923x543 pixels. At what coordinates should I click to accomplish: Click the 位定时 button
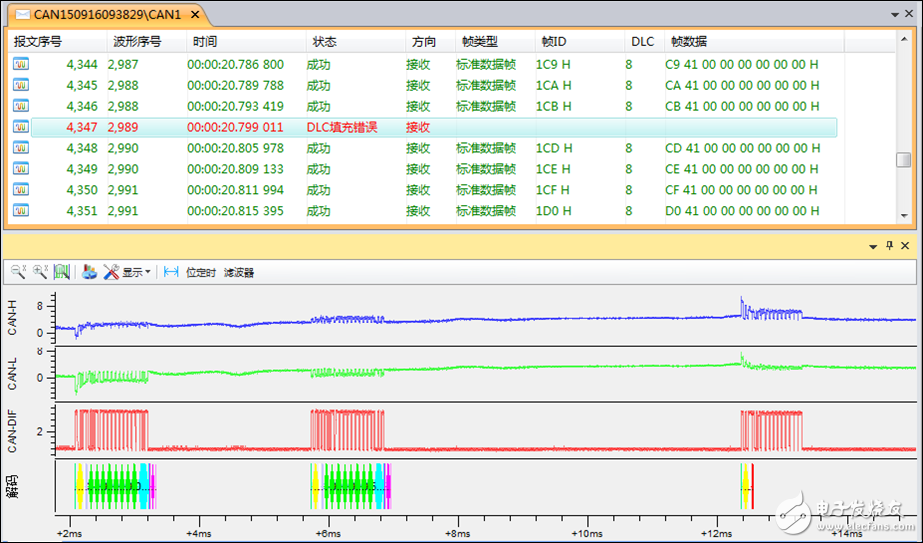point(200,272)
